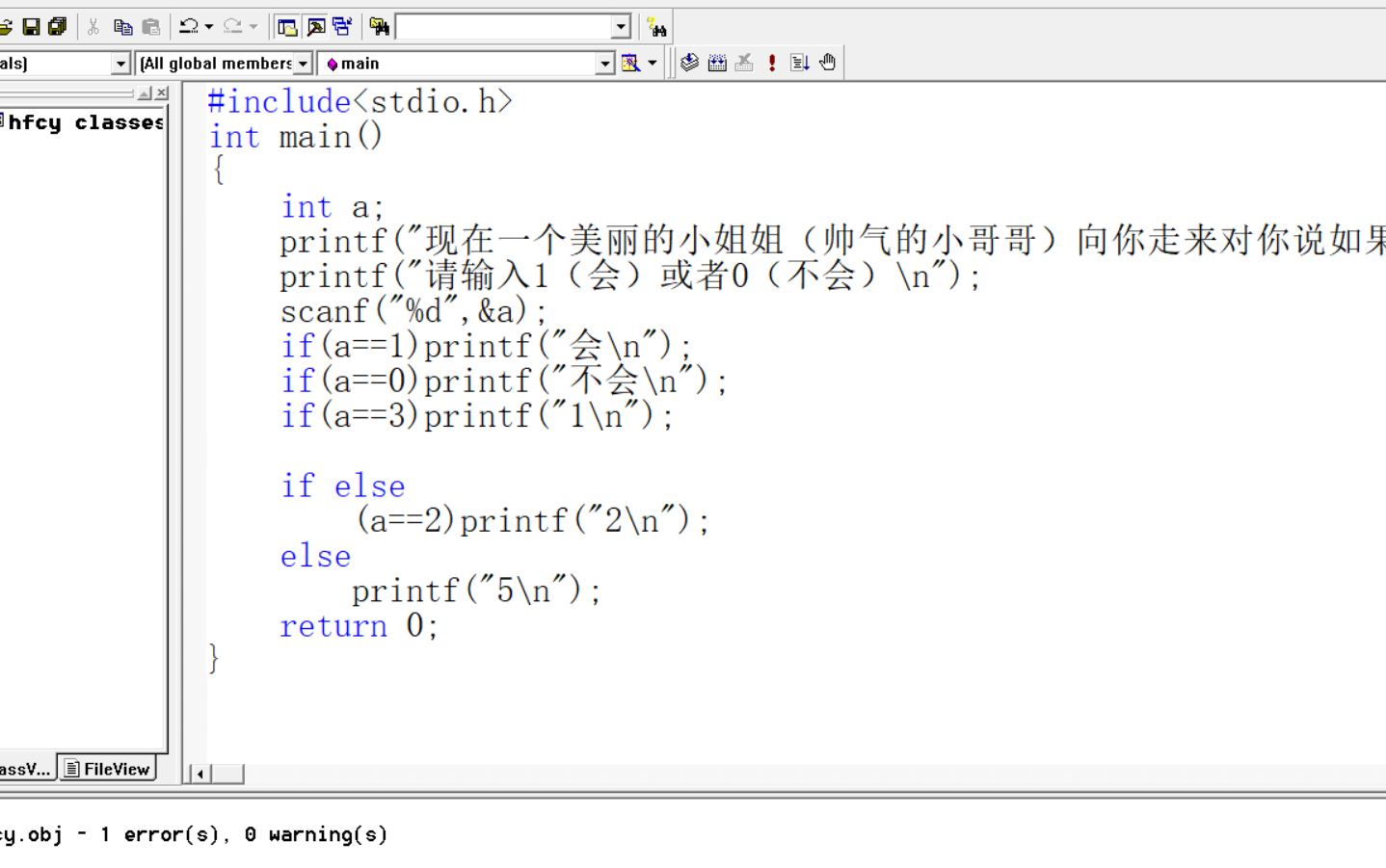Click the Cut scissors icon
Viewport: 1386px width, 868px height.
coord(93,27)
